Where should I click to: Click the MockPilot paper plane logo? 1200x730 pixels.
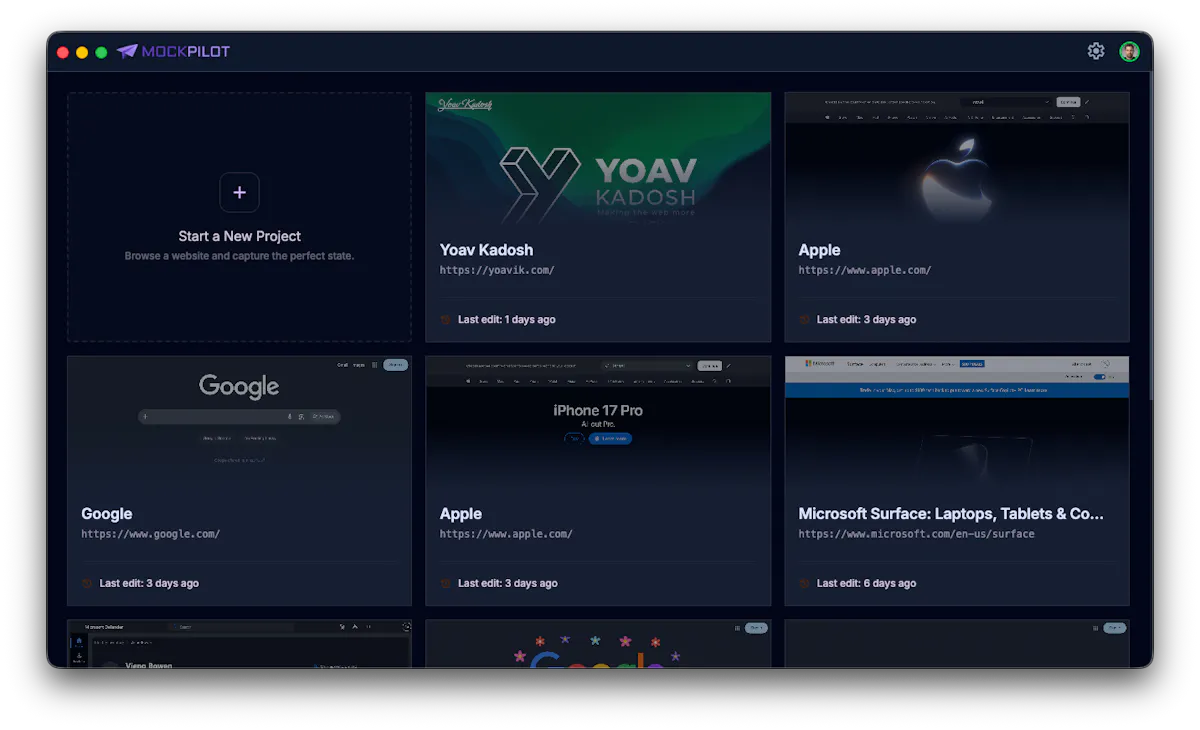[x=127, y=51]
